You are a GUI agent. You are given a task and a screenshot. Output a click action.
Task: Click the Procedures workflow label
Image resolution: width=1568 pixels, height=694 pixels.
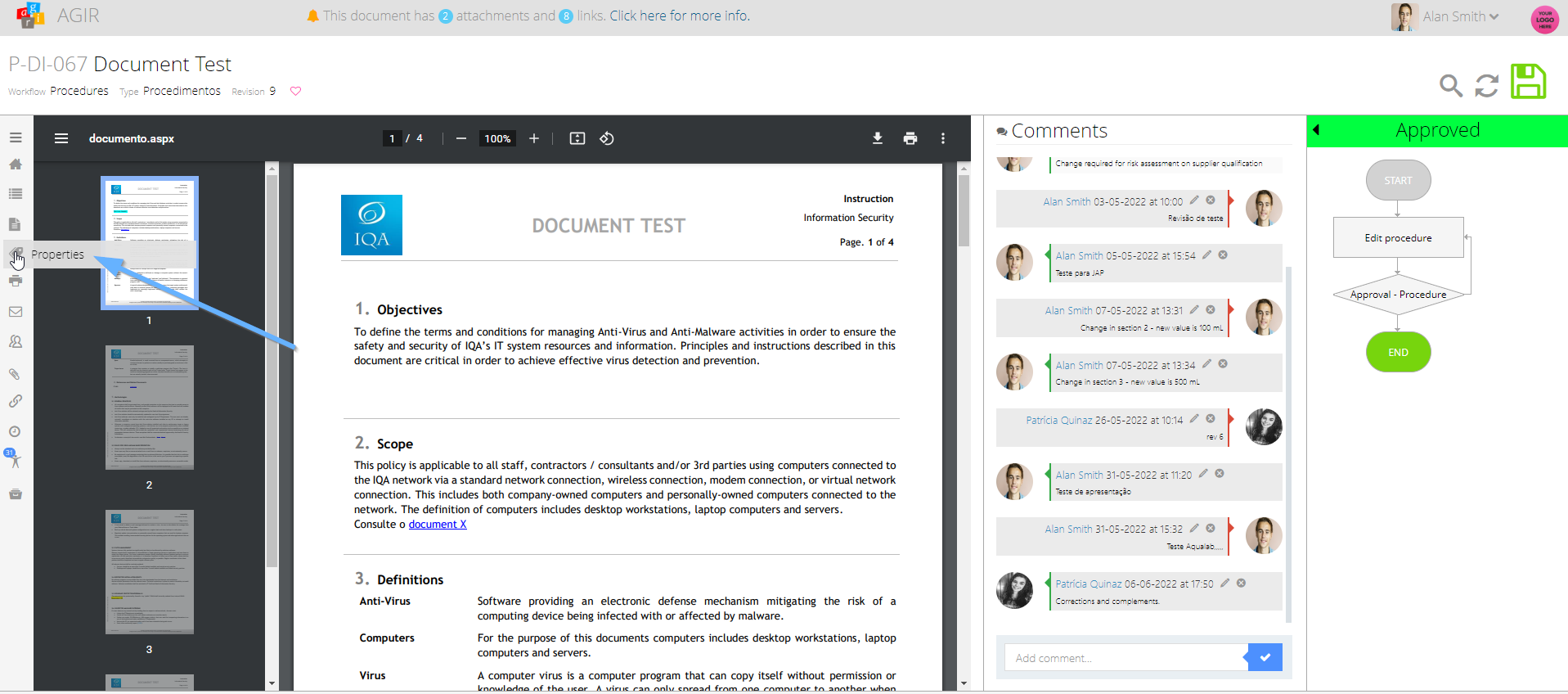point(79,91)
